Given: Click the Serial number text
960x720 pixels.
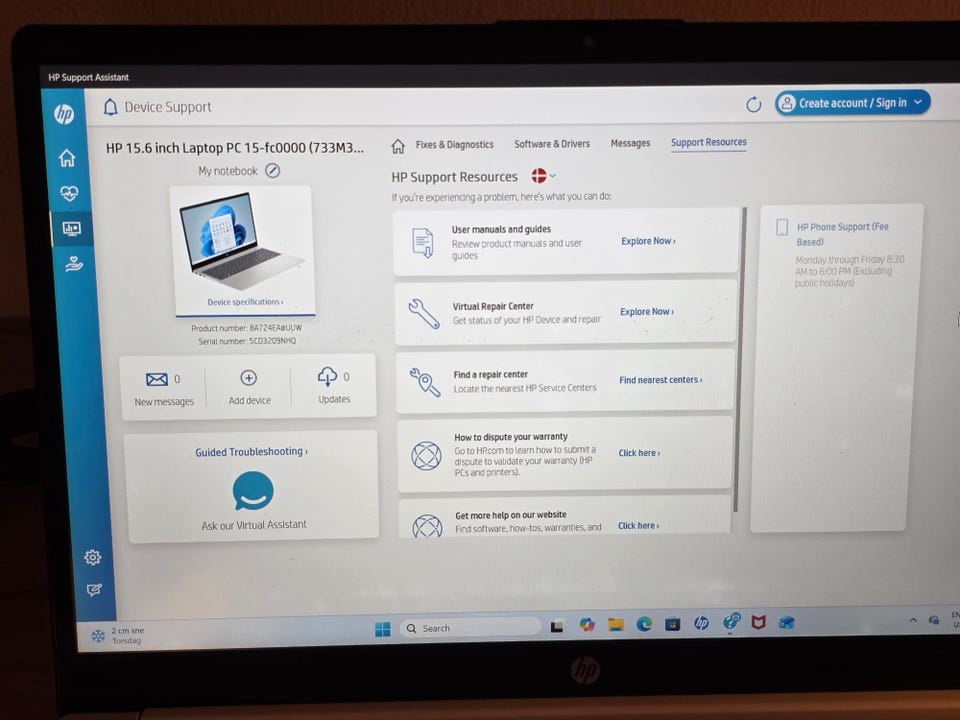Looking at the screenshot, I should [x=247, y=341].
